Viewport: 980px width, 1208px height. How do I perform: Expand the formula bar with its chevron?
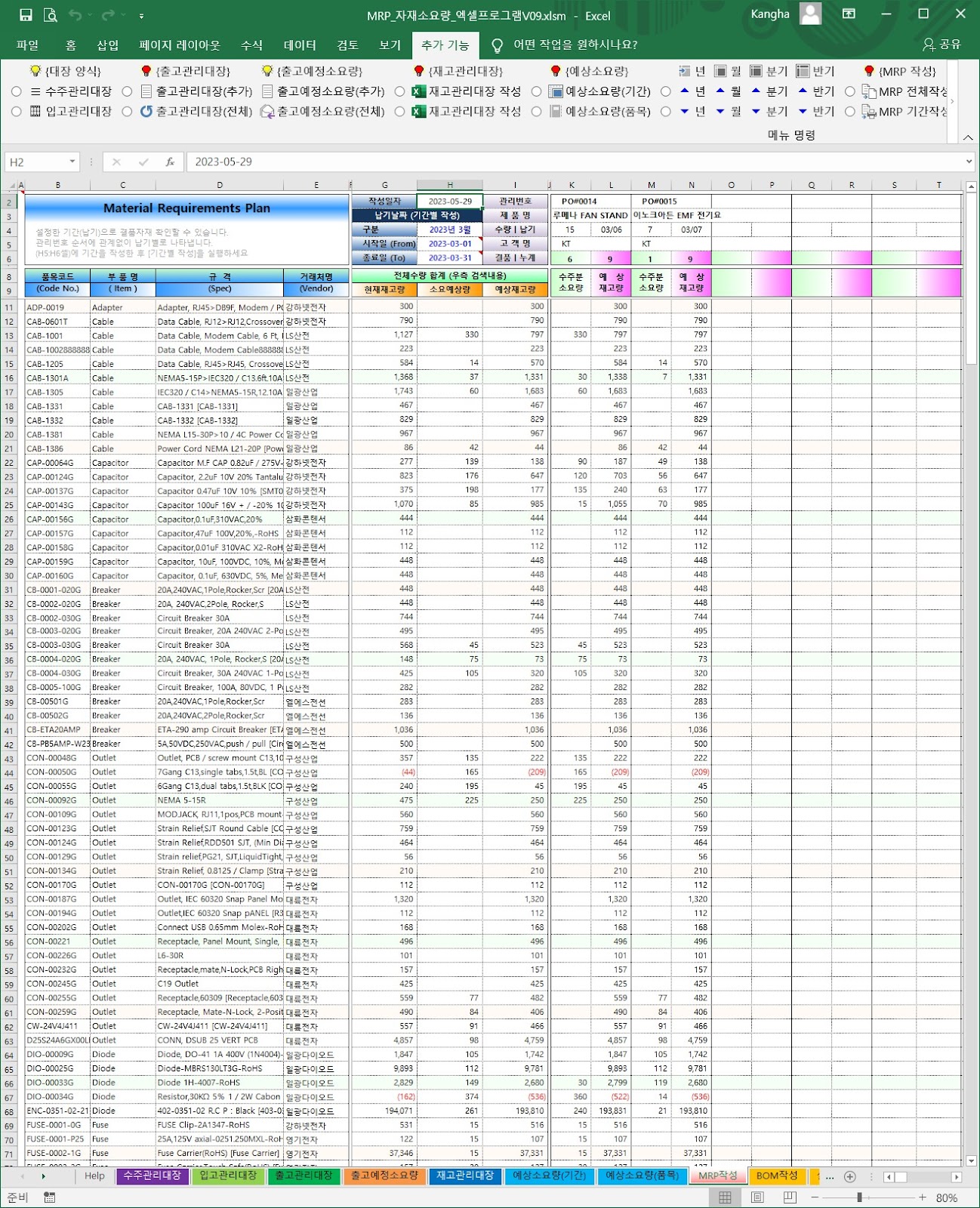coord(969,162)
